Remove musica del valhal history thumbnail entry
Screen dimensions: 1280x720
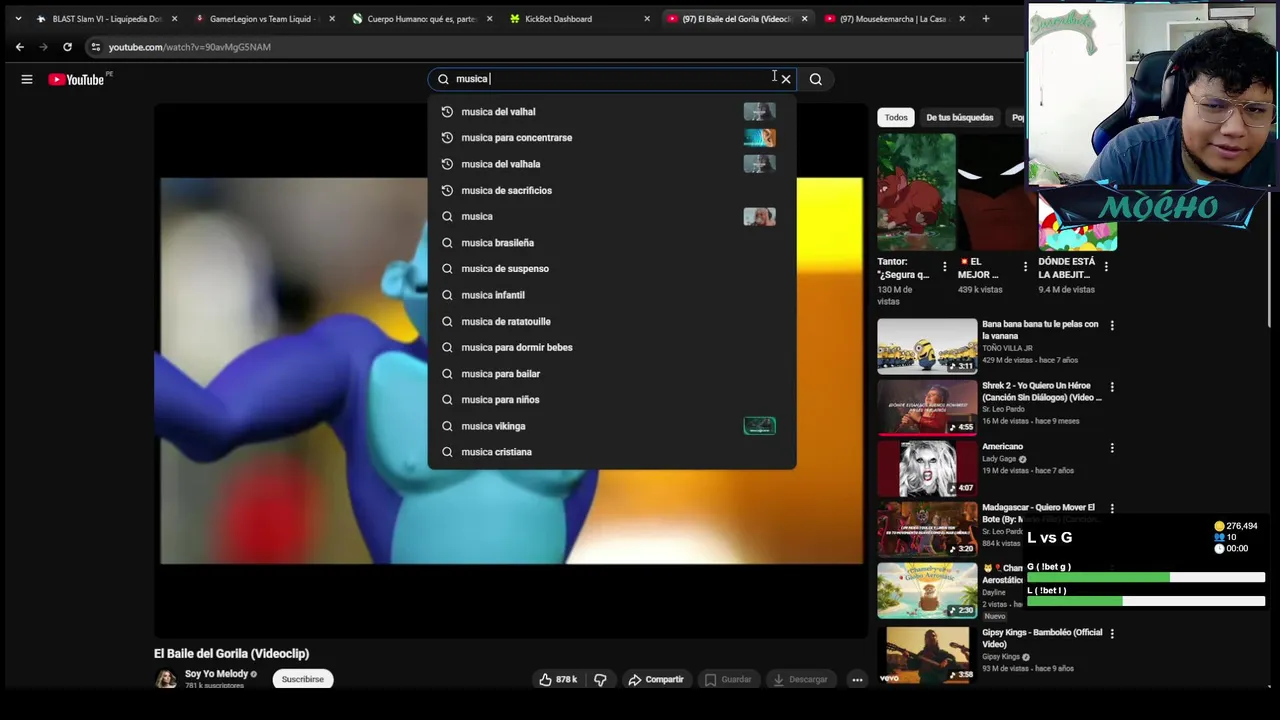[759, 112]
